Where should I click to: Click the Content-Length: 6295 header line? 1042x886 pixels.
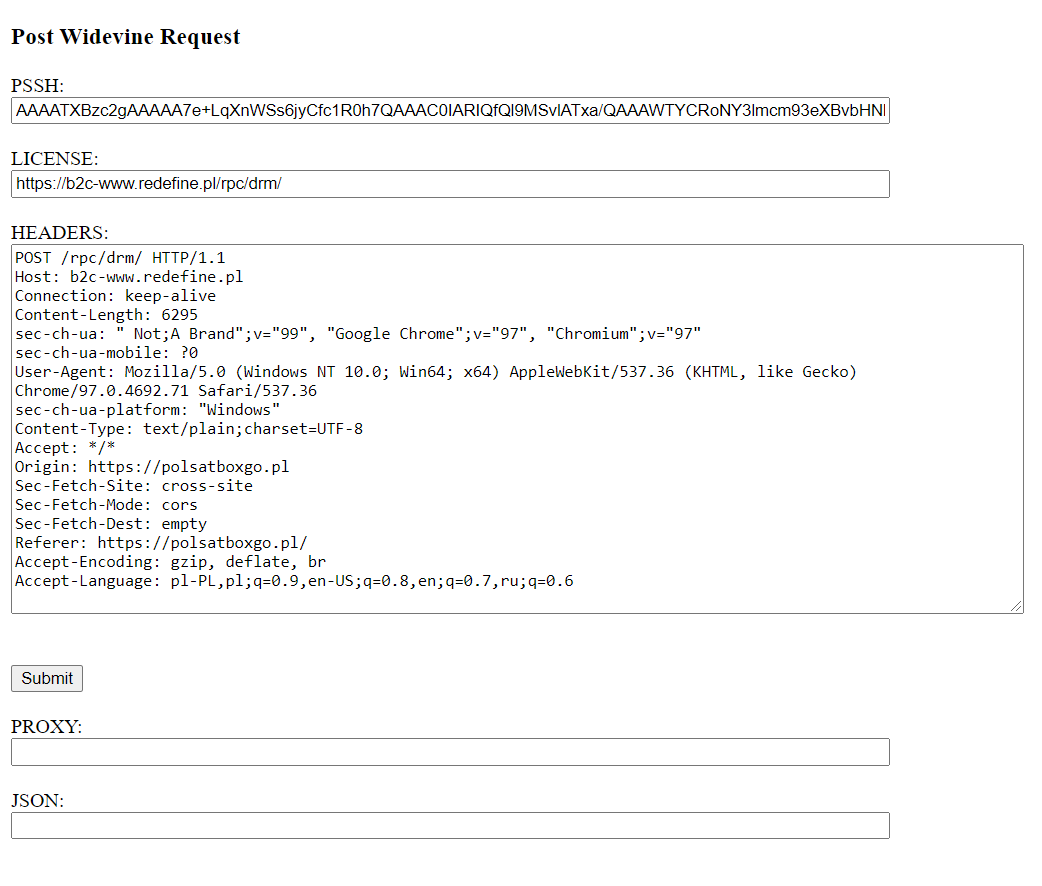[x=106, y=315]
